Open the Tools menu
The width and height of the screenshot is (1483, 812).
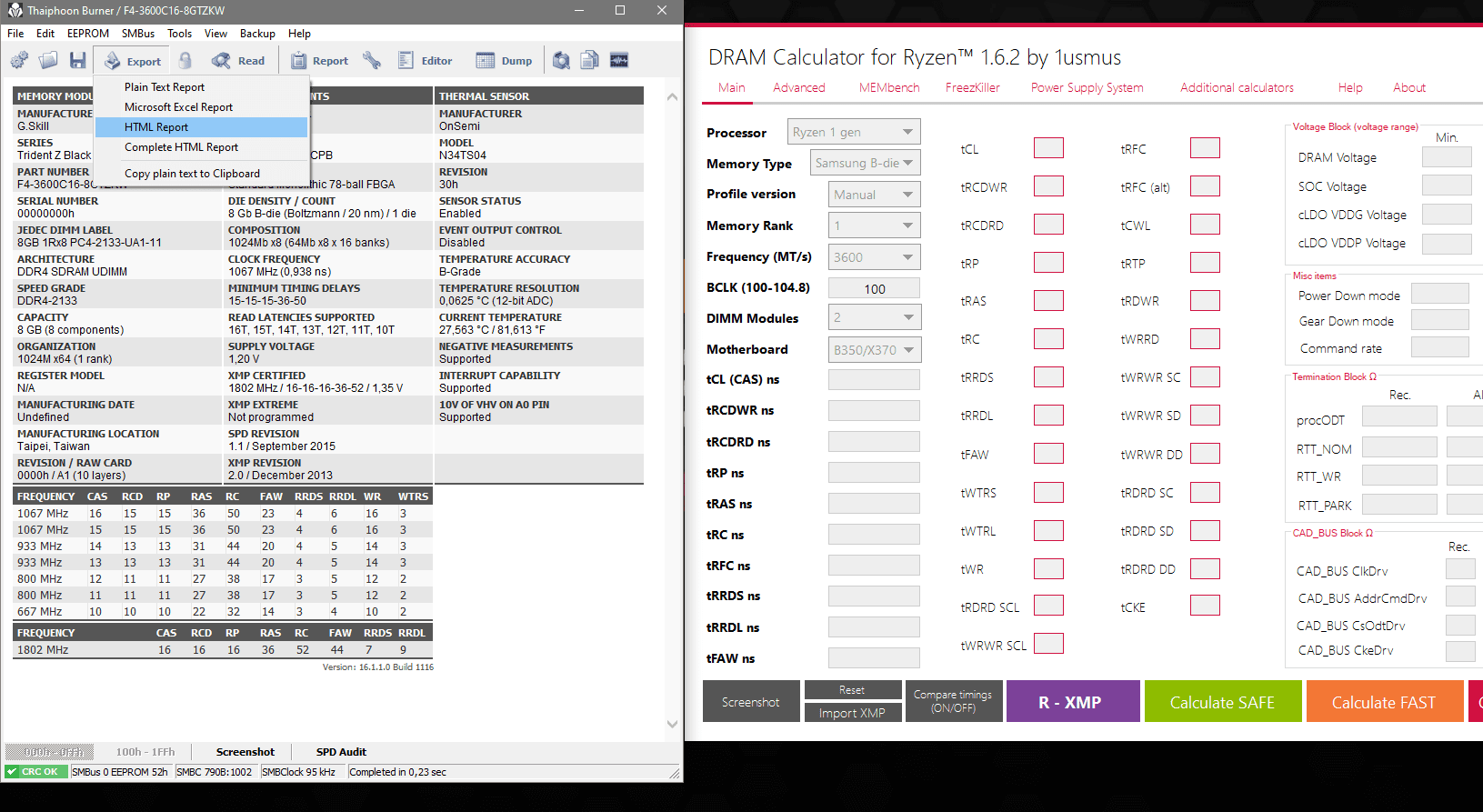(180, 34)
